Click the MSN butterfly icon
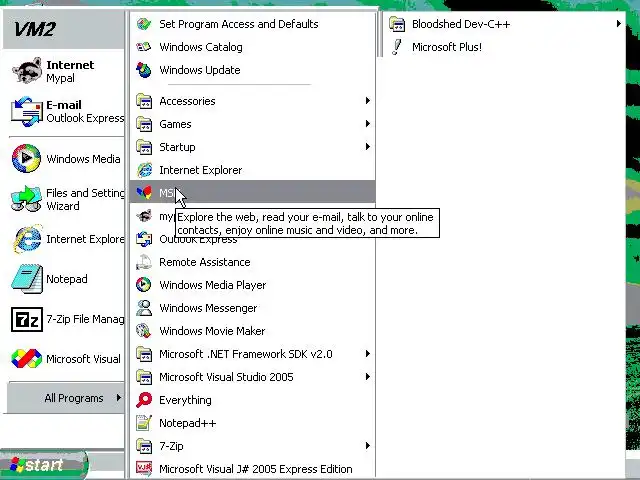Screen dimensions: 640x480 [144, 193]
